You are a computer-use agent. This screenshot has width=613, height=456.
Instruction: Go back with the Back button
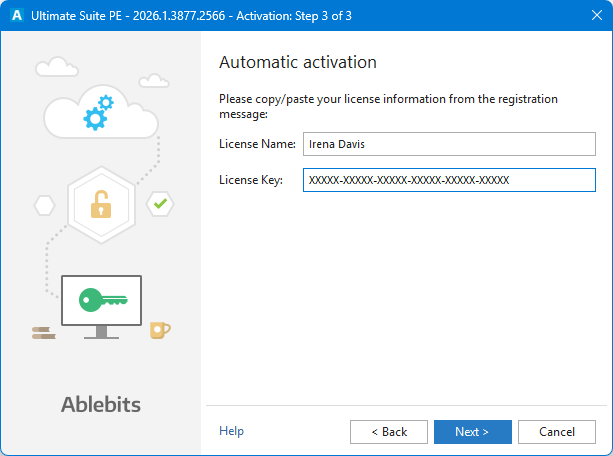(389, 432)
